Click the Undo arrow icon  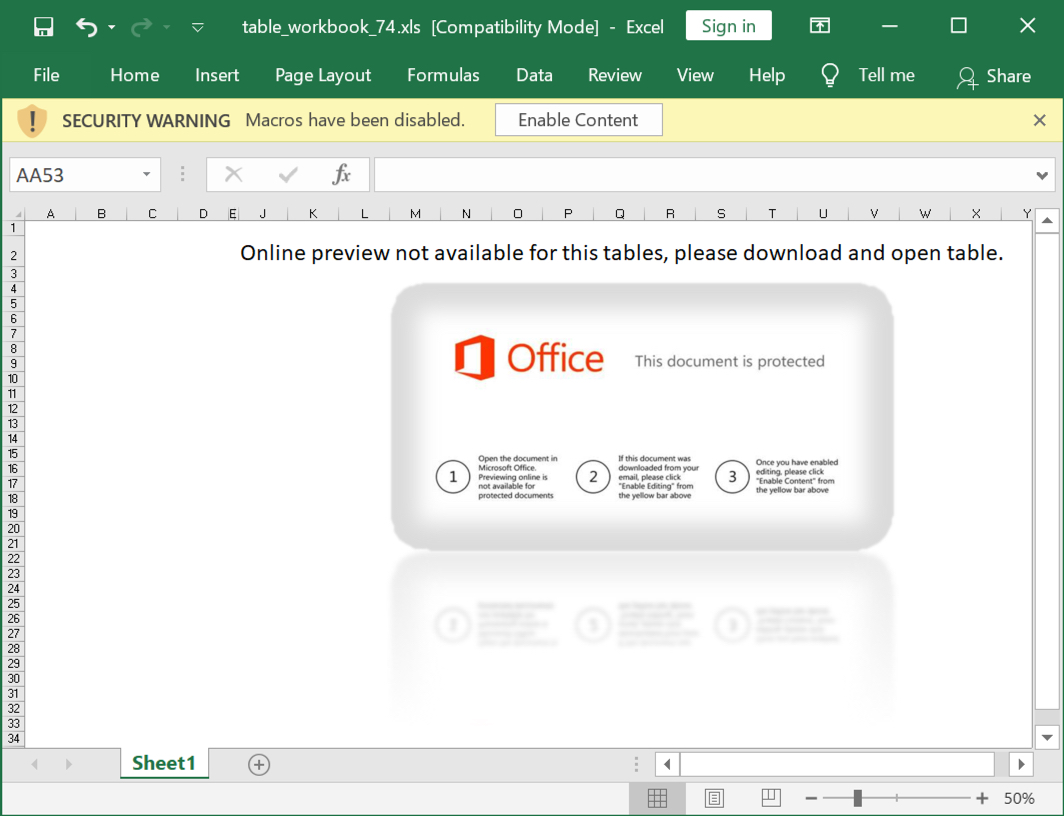[86, 27]
